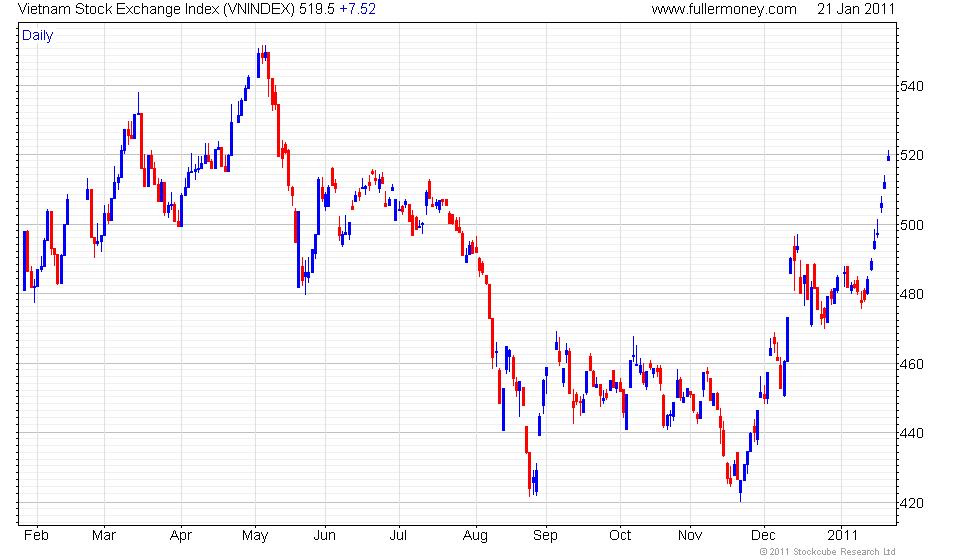Click the 500 price axis label
Viewport: 980px width, 560px height.
pyautogui.click(x=911, y=225)
